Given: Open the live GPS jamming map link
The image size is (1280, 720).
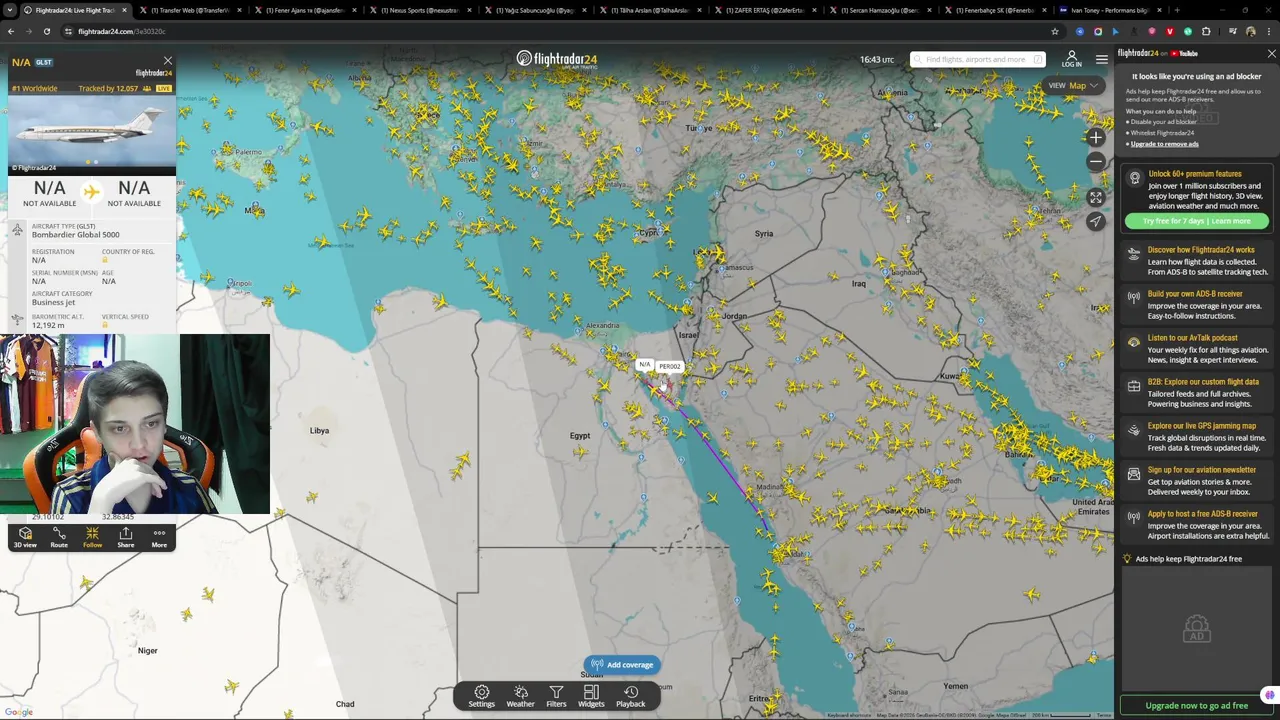Looking at the screenshot, I should coord(1197,437).
